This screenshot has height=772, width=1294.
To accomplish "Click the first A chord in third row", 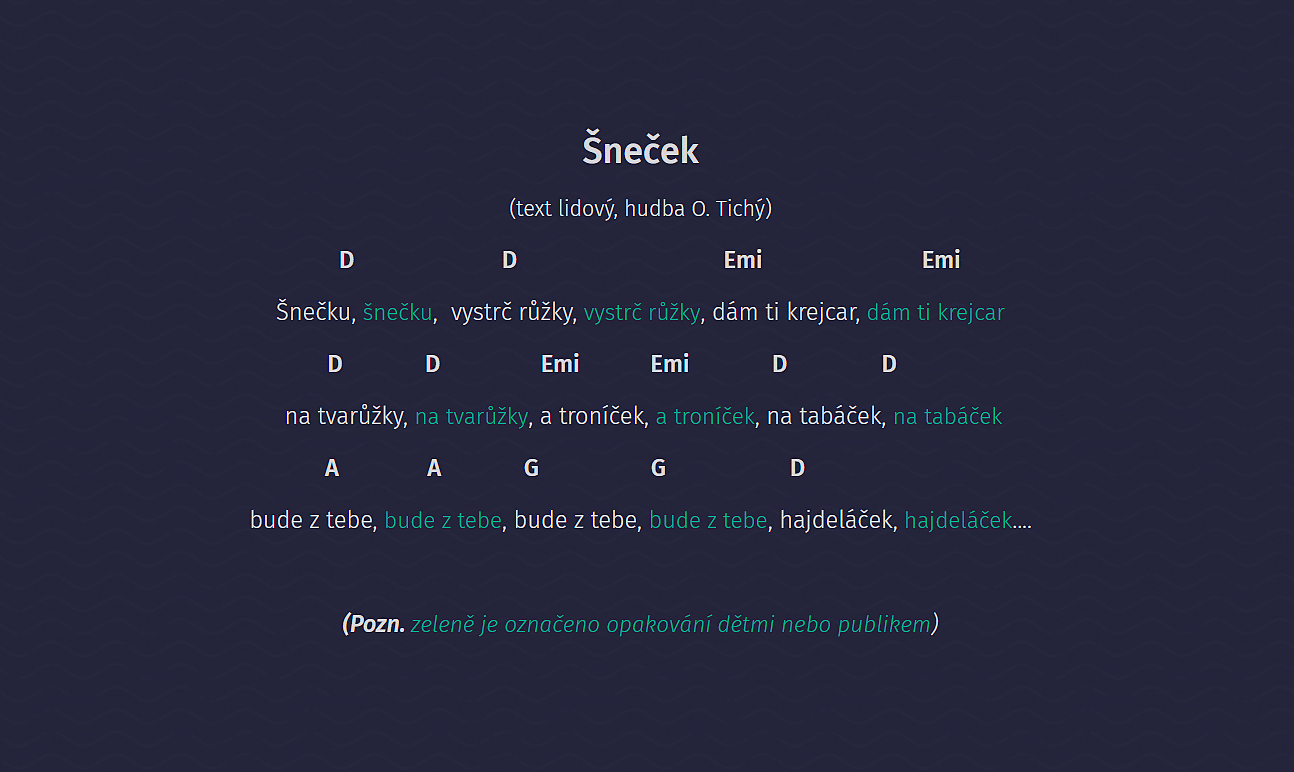I will [x=332, y=468].
